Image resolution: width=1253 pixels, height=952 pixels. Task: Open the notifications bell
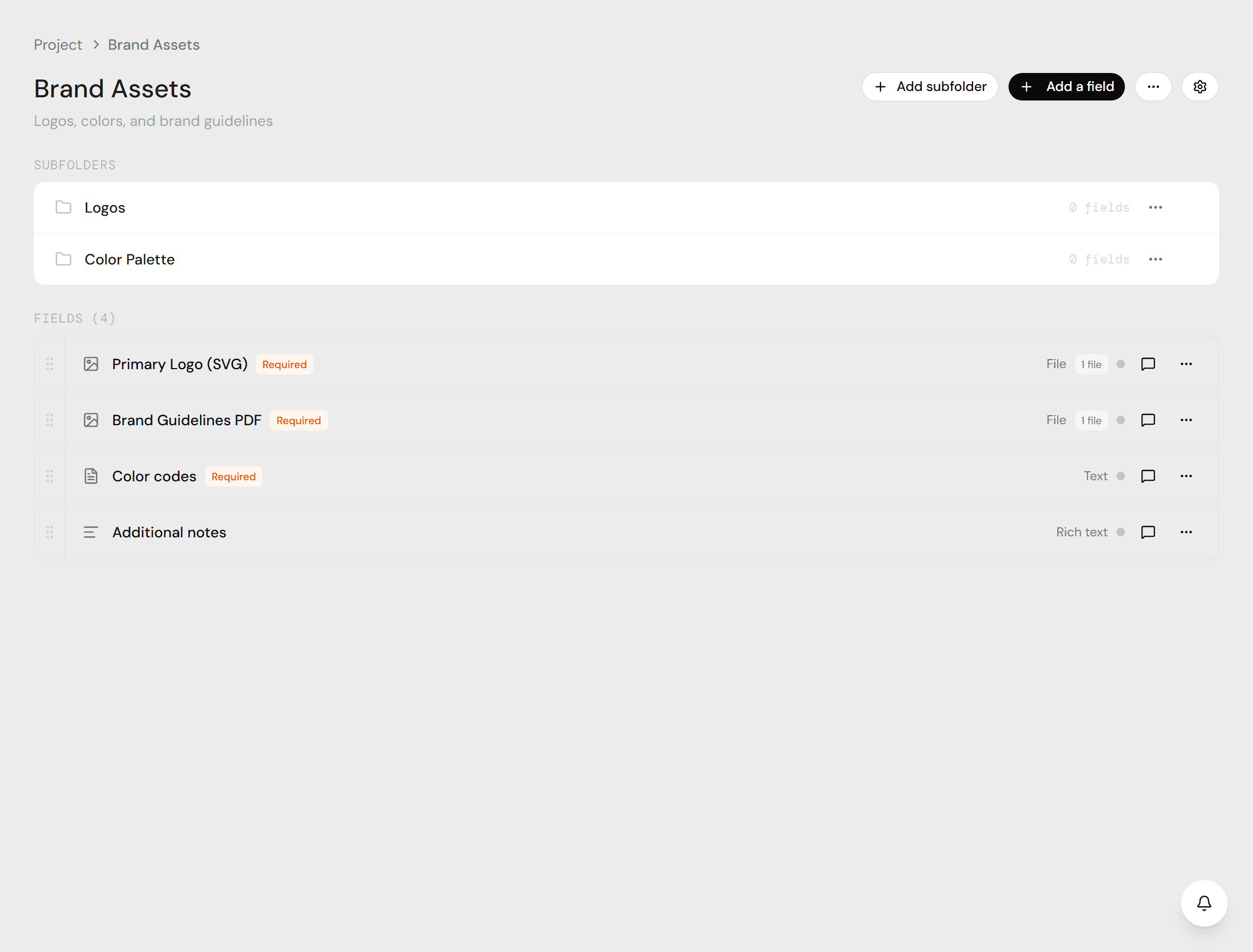[x=1204, y=903]
